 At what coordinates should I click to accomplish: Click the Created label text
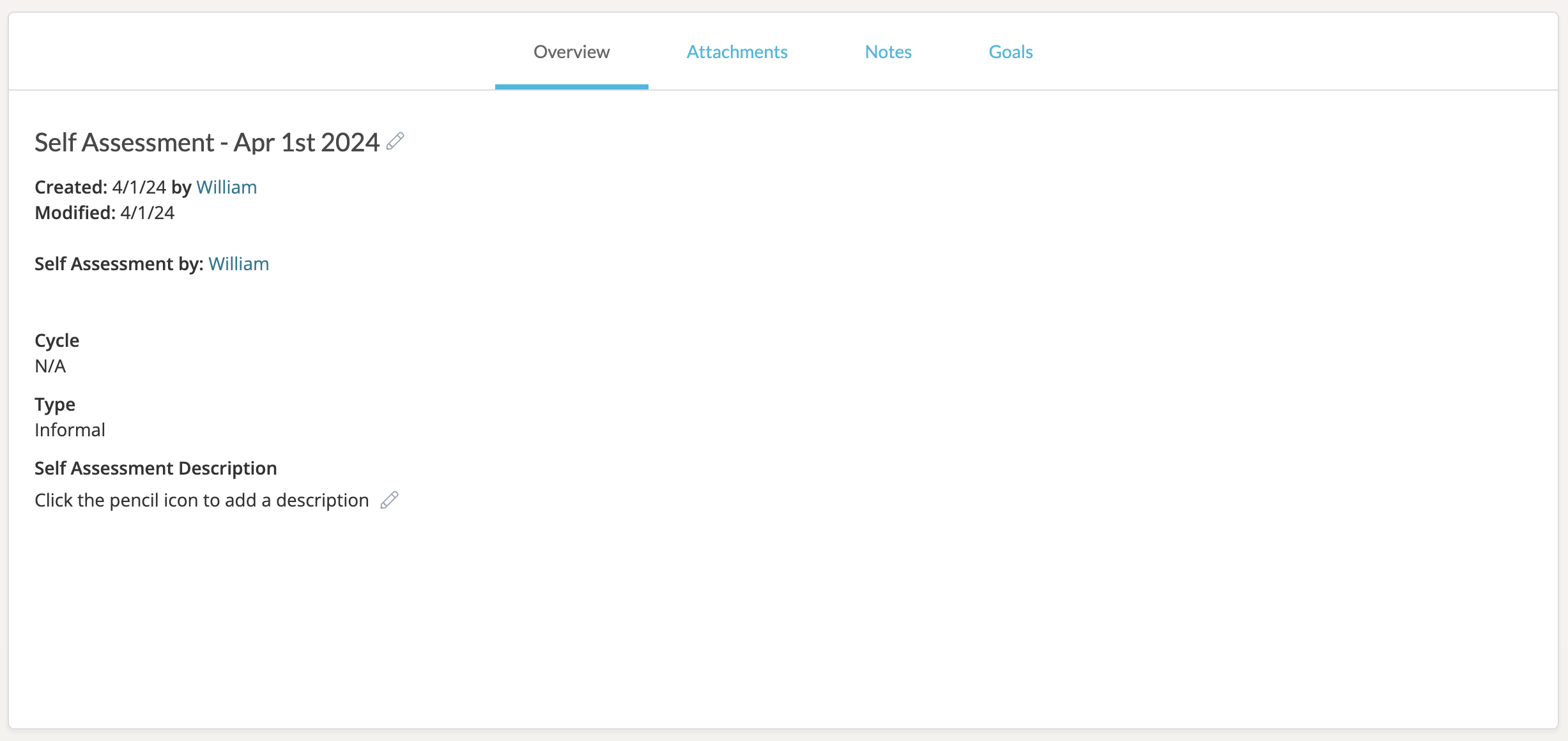[70, 187]
